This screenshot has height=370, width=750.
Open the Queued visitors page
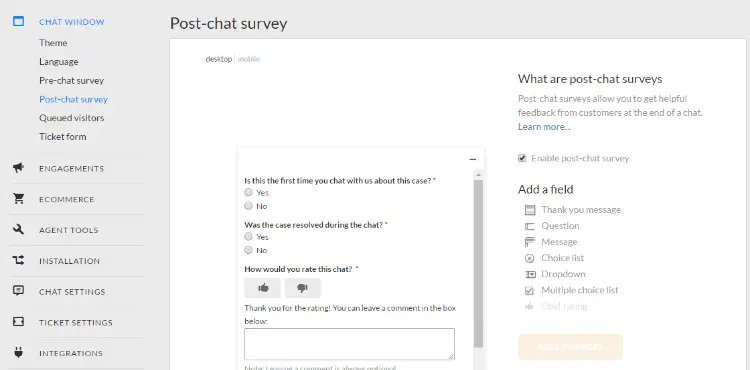point(71,118)
